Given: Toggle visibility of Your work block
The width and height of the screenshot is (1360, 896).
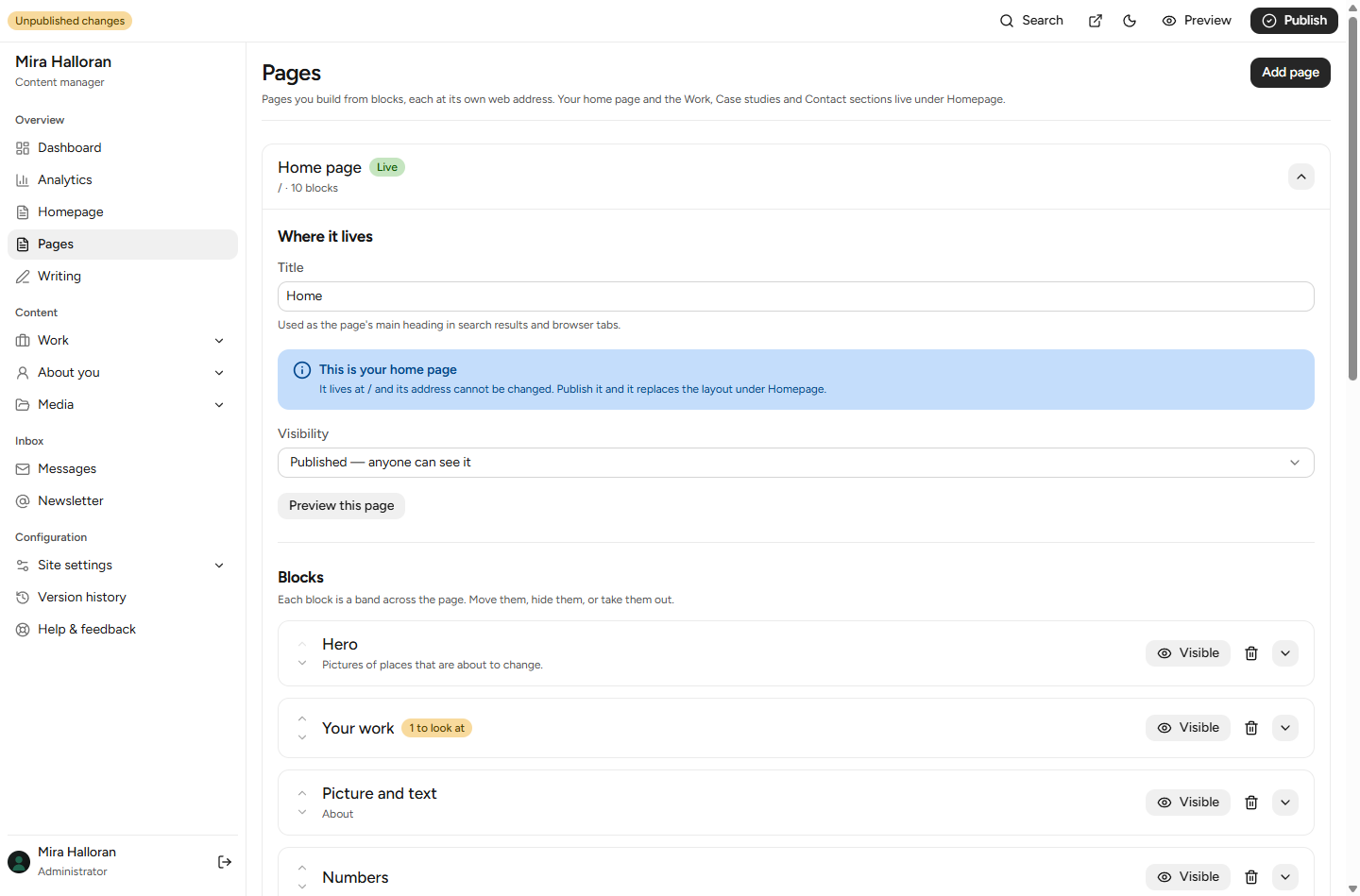Looking at the screenshot, I should (x=1188, y=728).
